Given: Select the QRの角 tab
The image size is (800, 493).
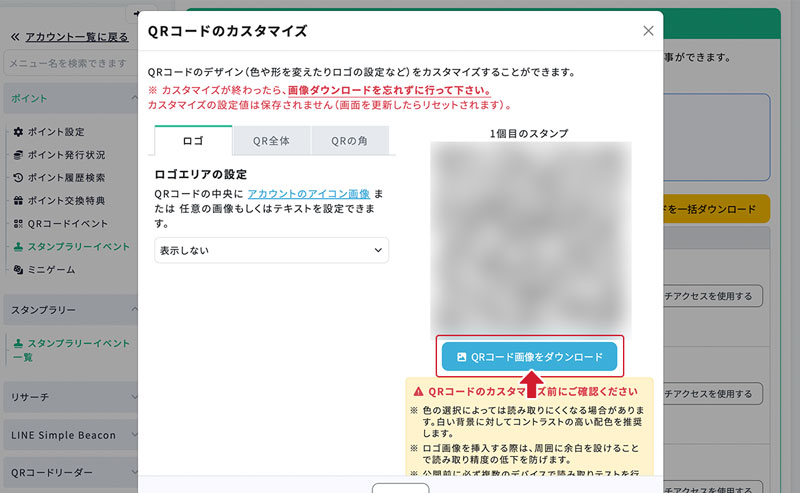Looking at the screenshot, I should pos(349,141).
